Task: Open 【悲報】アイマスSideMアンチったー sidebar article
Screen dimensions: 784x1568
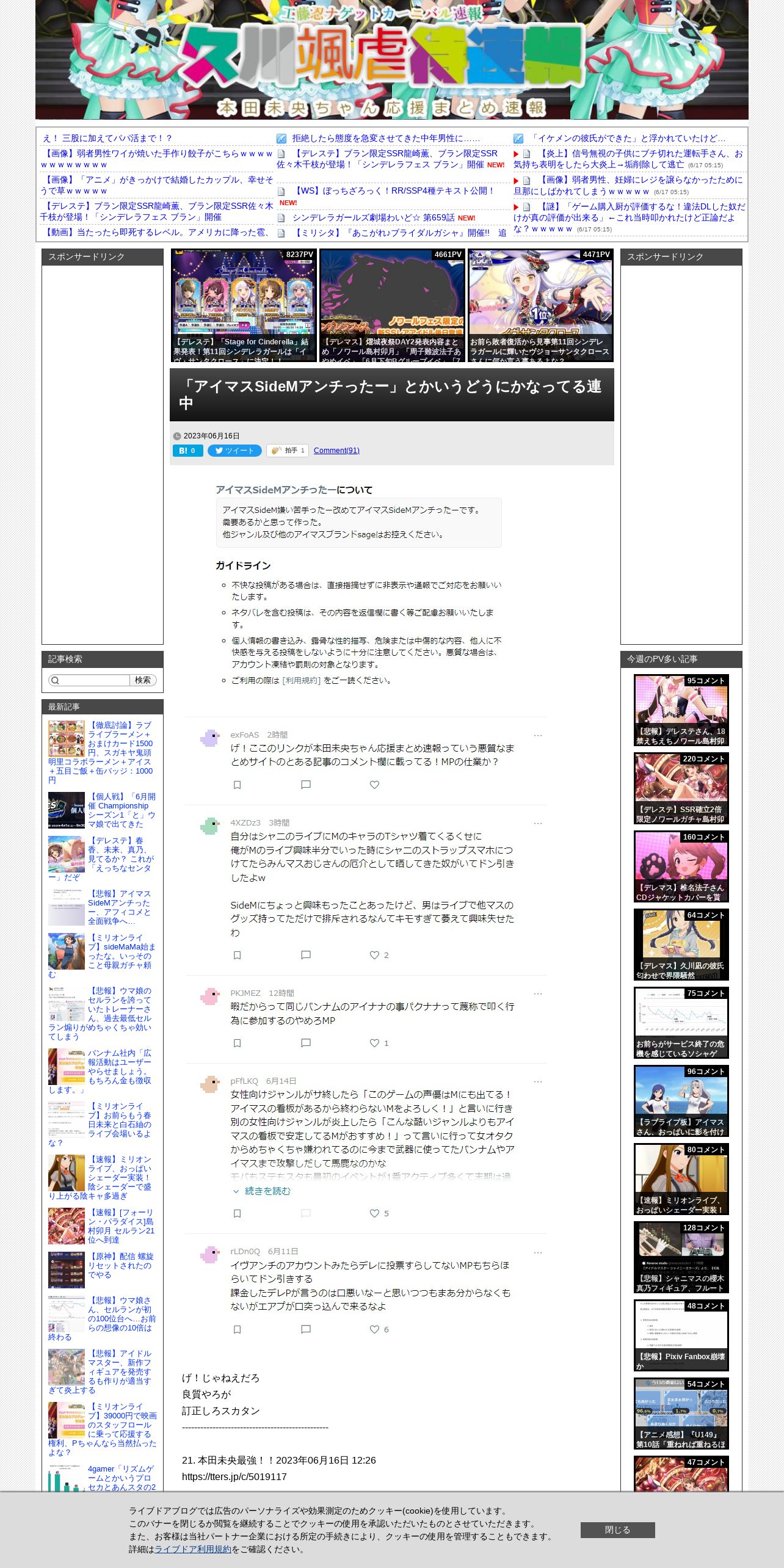Action: [120, 907]
